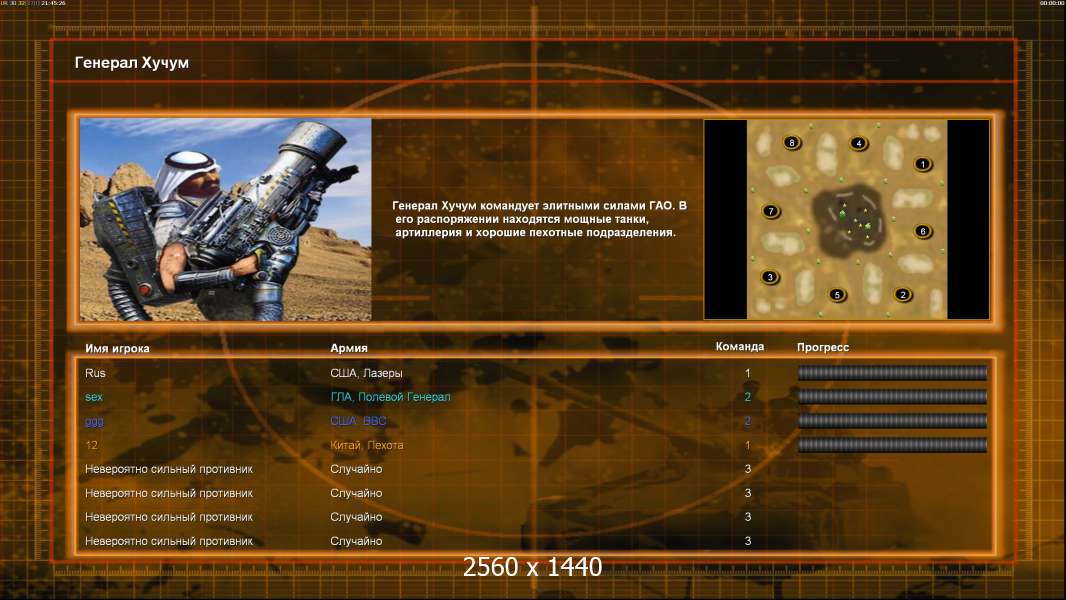Click the 'Команда' column header

[740, 347]
